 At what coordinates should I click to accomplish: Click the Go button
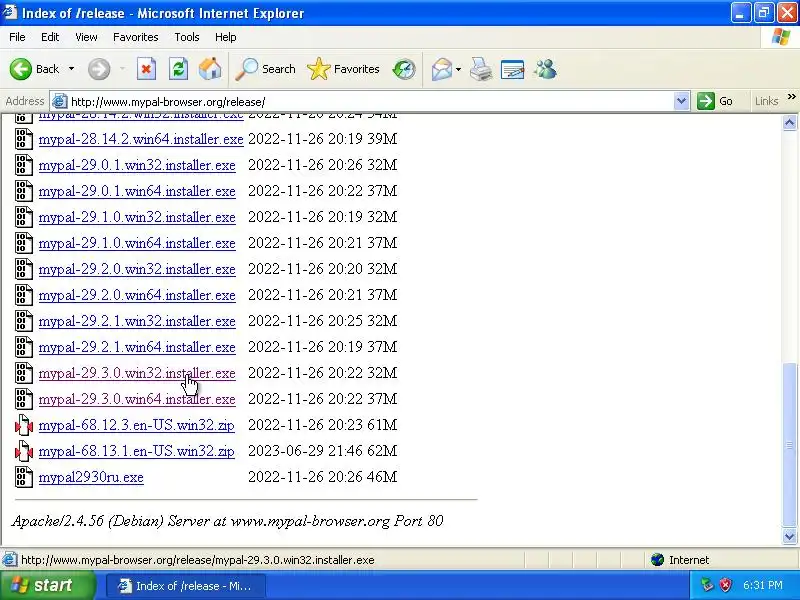pos(715,101)
